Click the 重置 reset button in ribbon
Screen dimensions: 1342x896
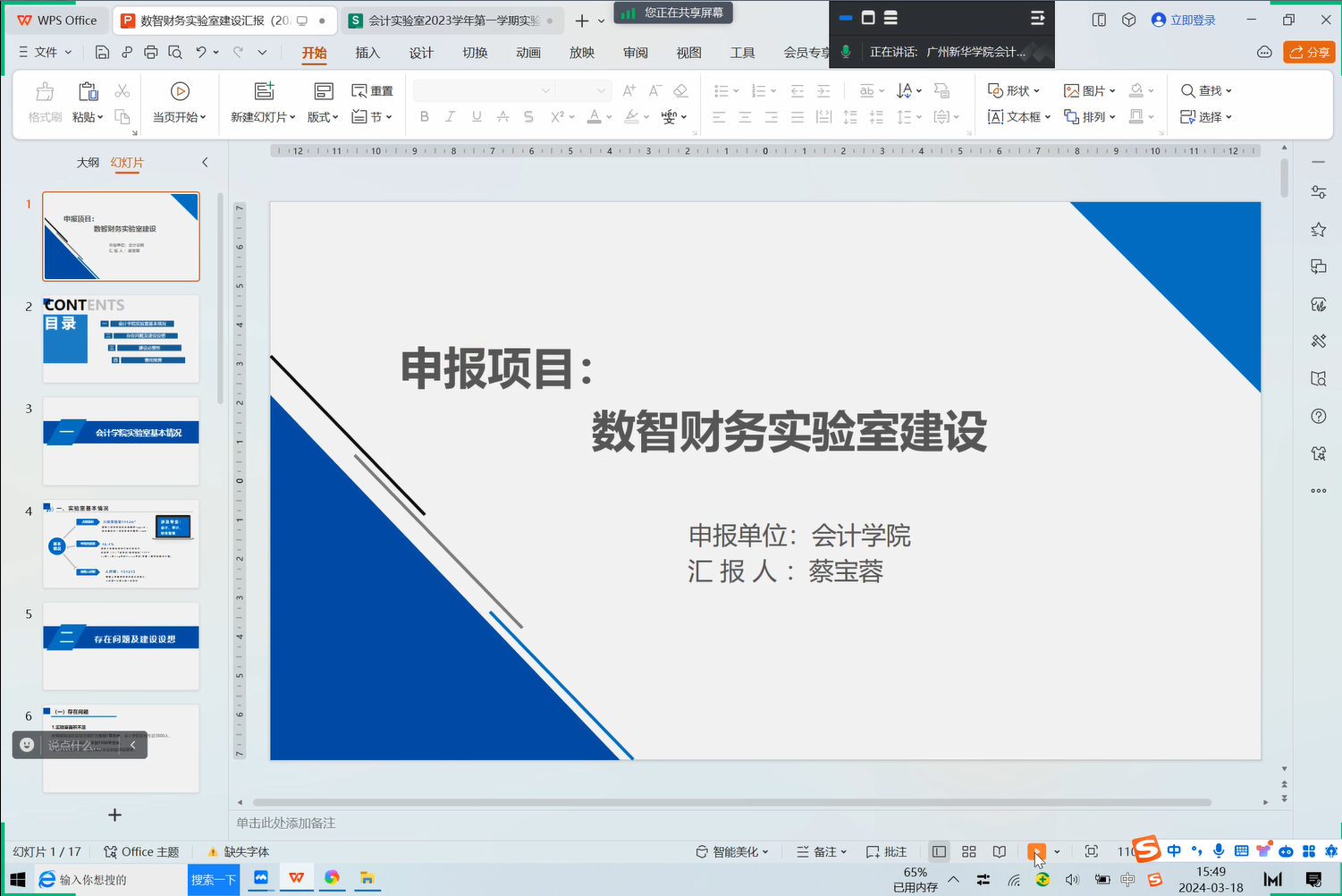point(373,91)
